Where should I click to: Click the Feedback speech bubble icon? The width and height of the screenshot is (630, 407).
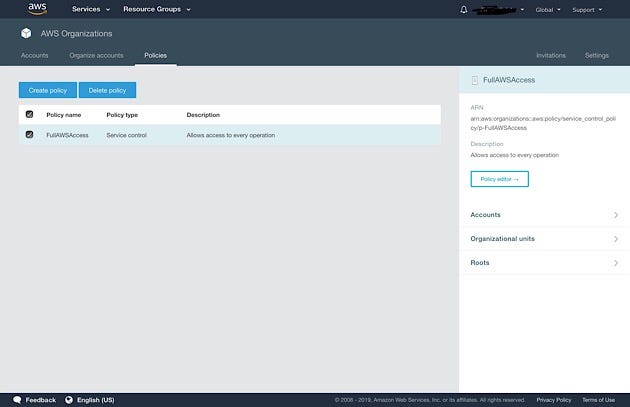click(17, 400)
